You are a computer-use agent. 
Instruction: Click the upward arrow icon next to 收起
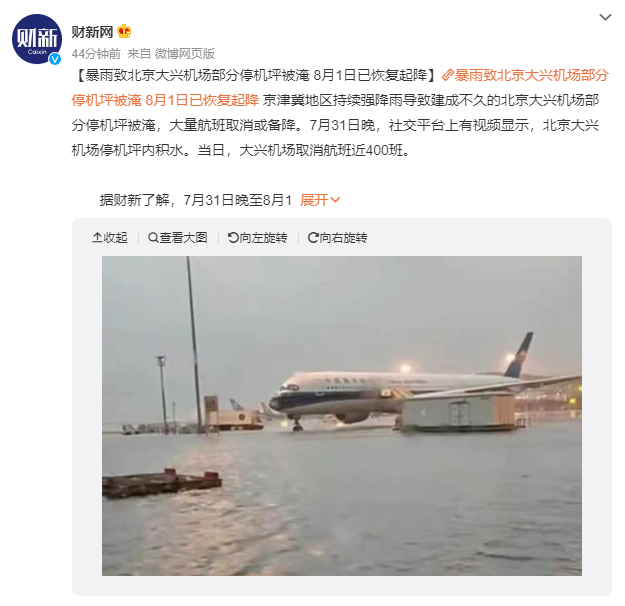pos(97,238)
